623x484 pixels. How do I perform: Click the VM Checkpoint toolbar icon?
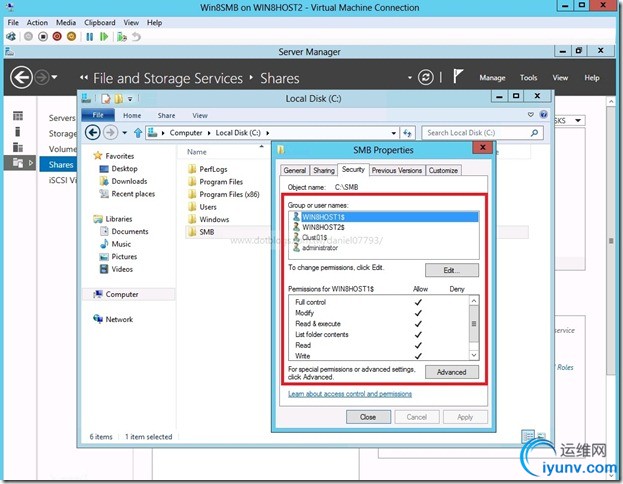[x=122, y=37]
